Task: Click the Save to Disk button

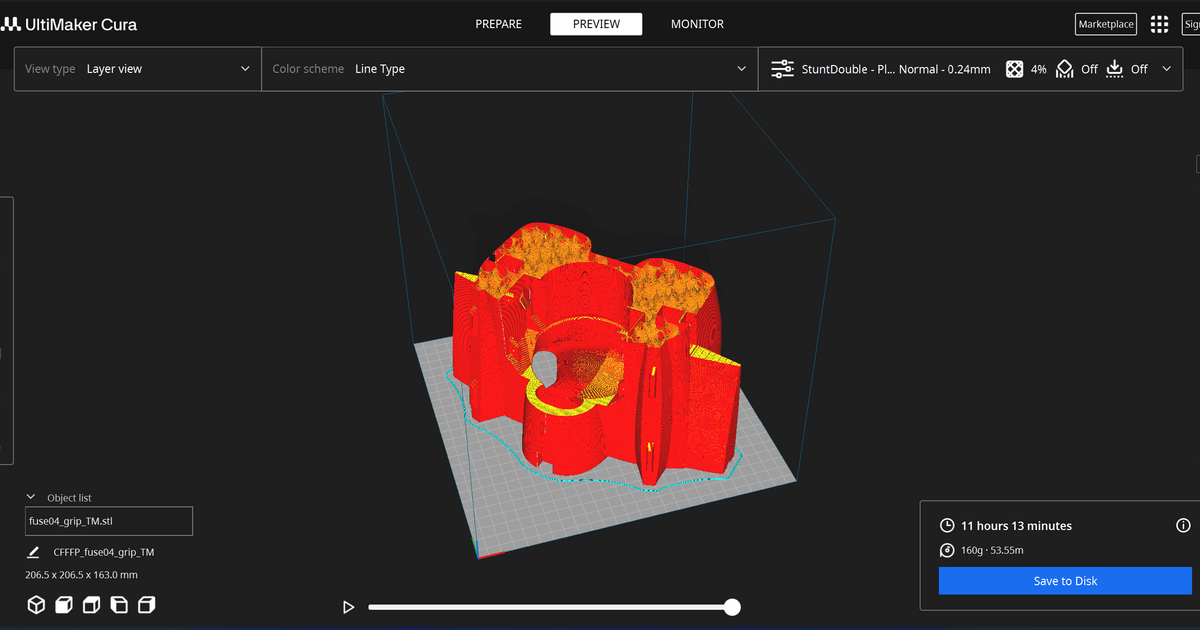Action: pyautogui.click(x=1064, y=580)
